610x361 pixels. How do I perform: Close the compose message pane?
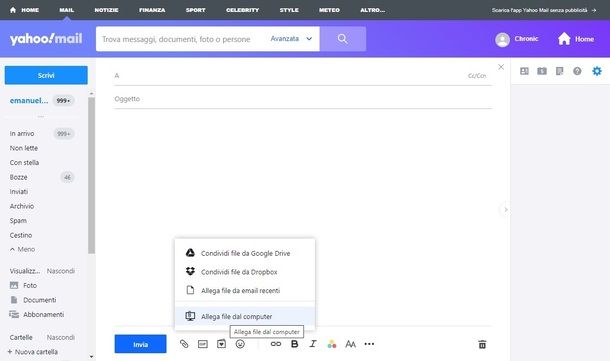[501, 67]
